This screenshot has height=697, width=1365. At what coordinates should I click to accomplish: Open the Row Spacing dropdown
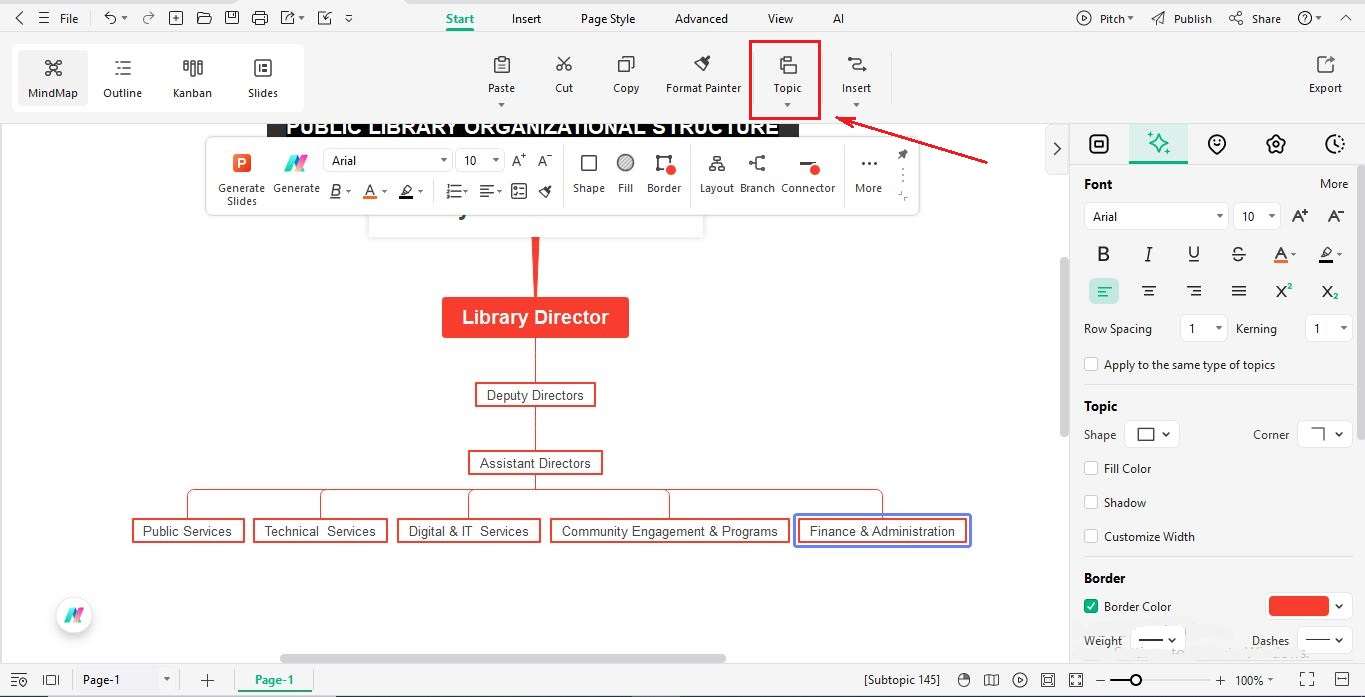pyautogui.click(x=1203, y=328)
